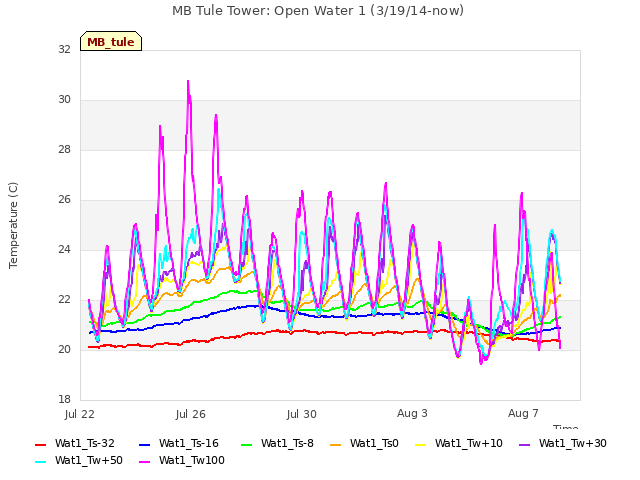Click magenta Wat1_Tw100 legend color marker
Image resolution: width=640 pixels, height=480 pixels.
[145, 462]
